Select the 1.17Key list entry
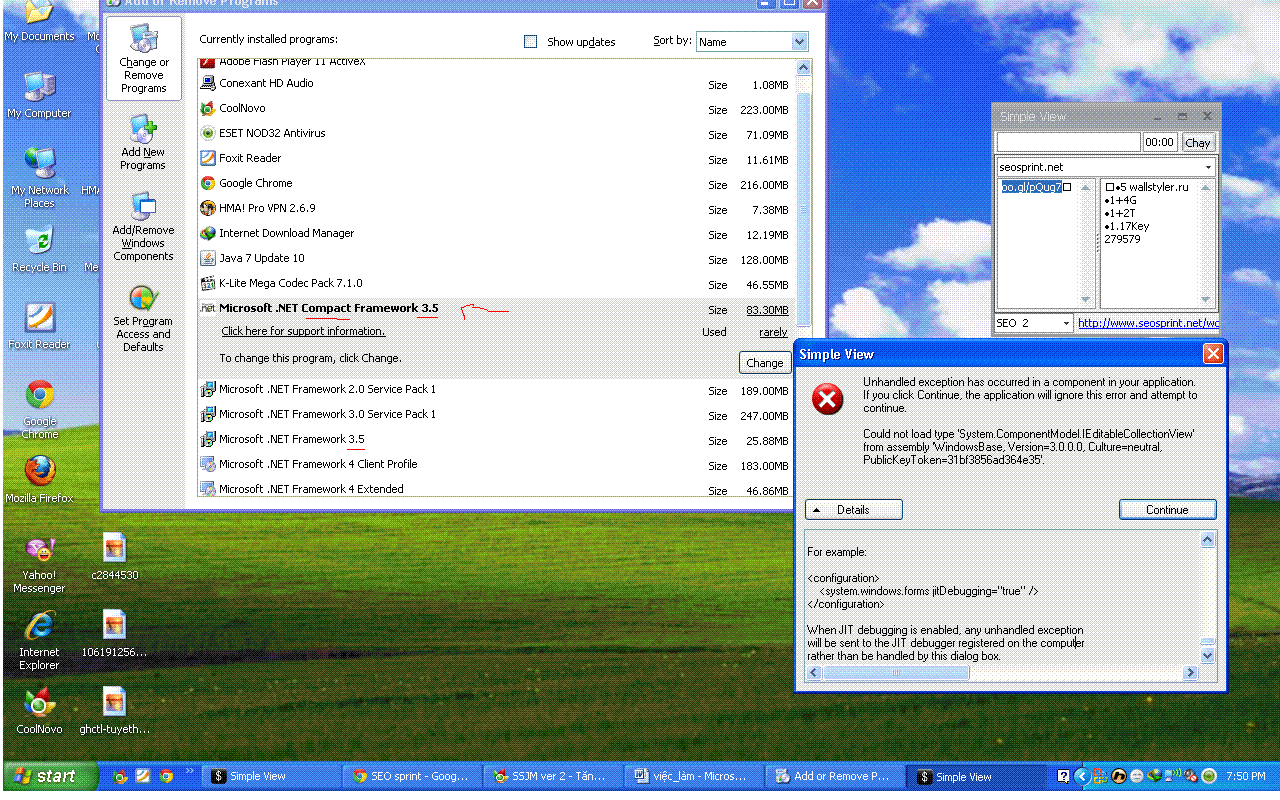 coord(1127,227)
